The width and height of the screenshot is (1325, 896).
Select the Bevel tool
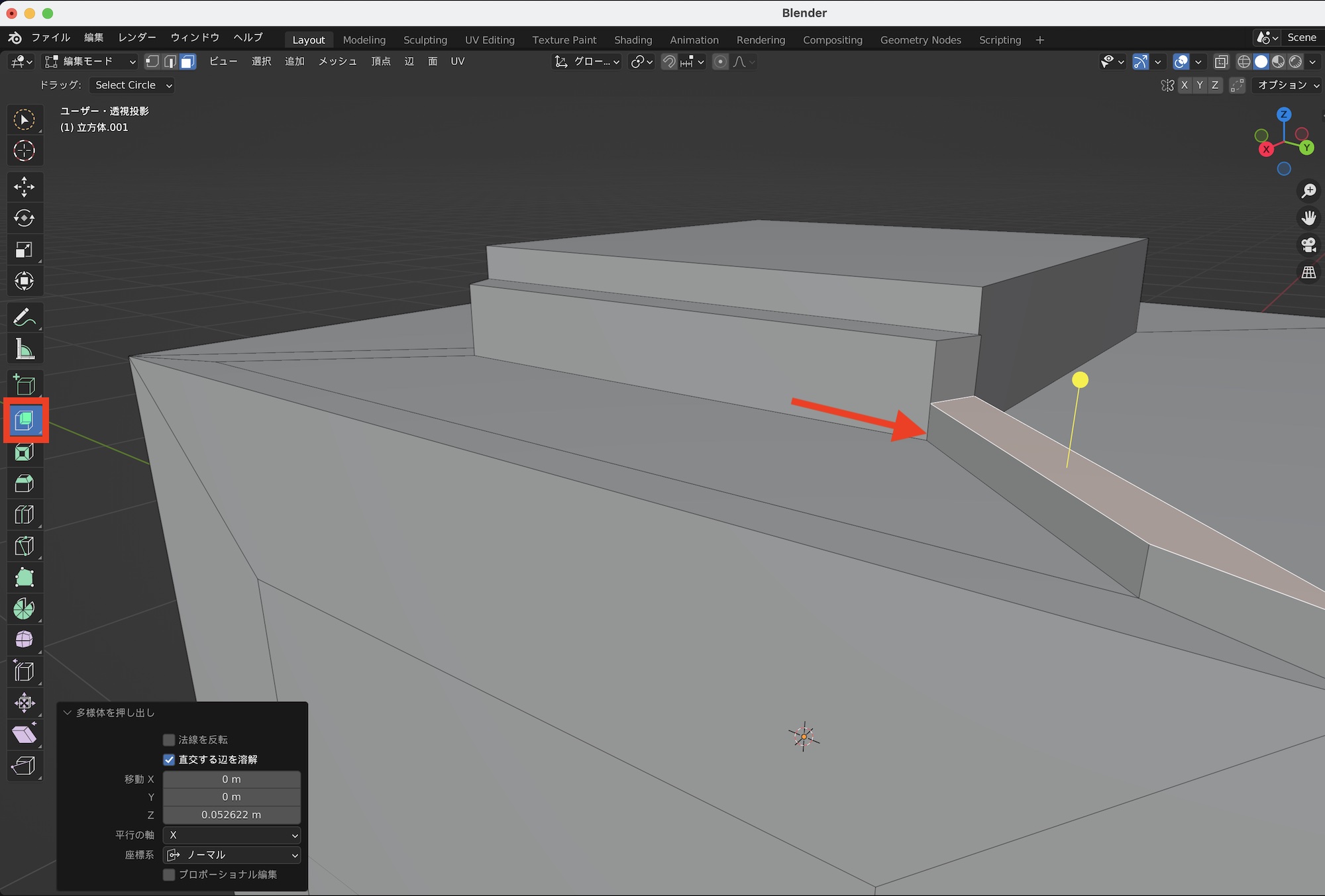coord(25,483)
